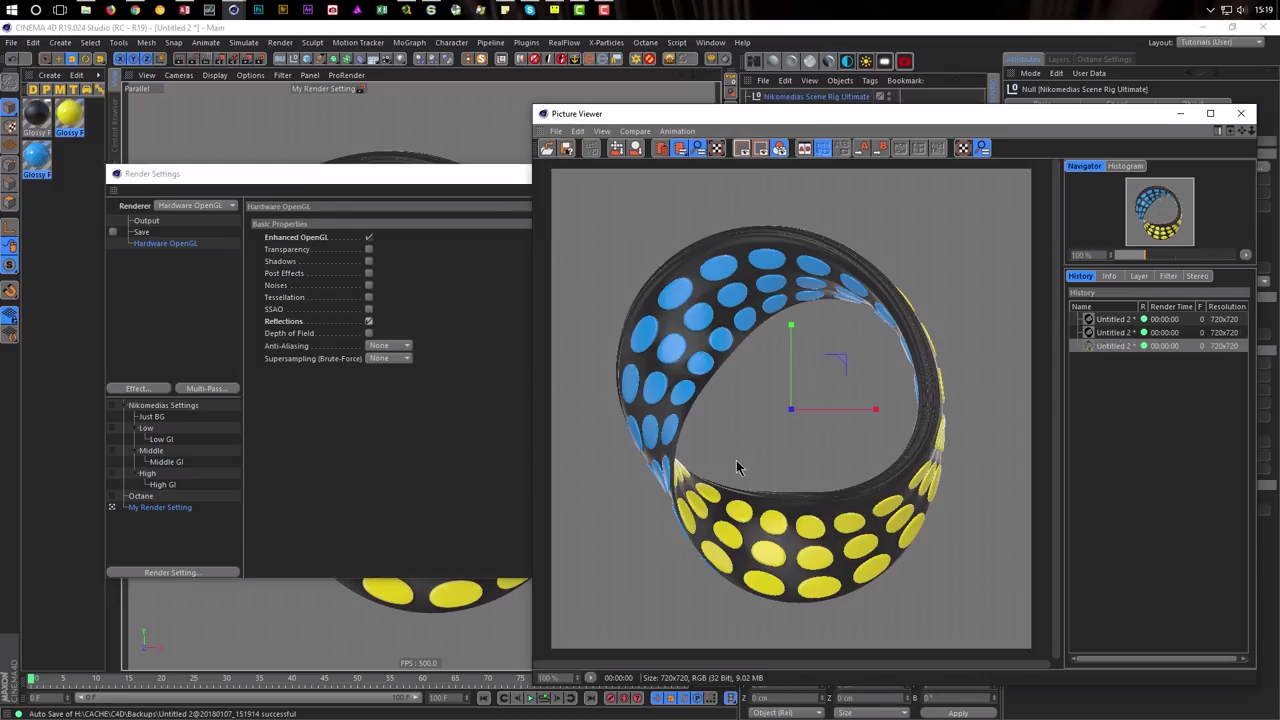This screenshot has width=1280, height=720.
Task: Click the last magnifier icon in Picture Viewer toolbar
Action: coord(982,149)
